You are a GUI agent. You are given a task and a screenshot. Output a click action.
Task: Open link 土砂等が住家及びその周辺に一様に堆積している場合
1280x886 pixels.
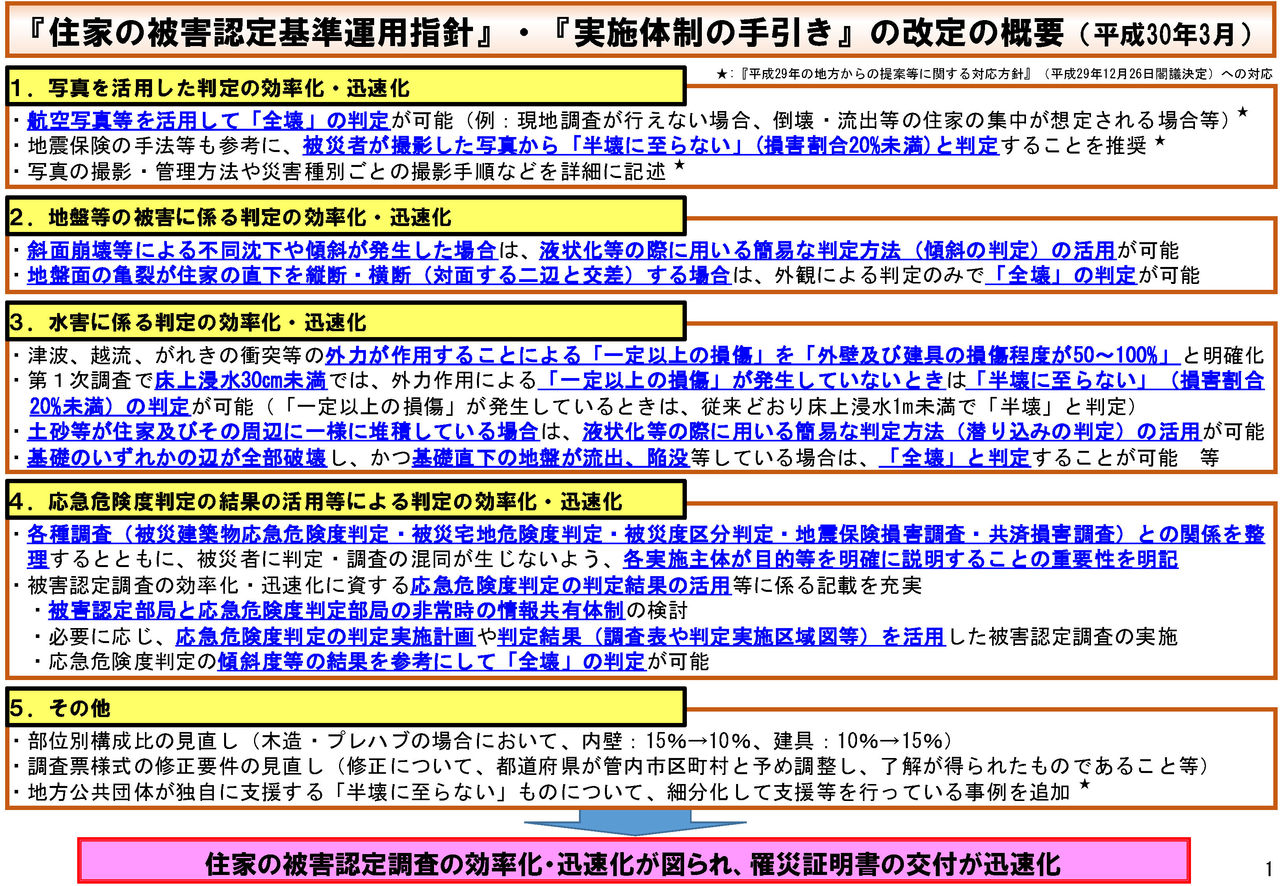[x=283, y=432]
